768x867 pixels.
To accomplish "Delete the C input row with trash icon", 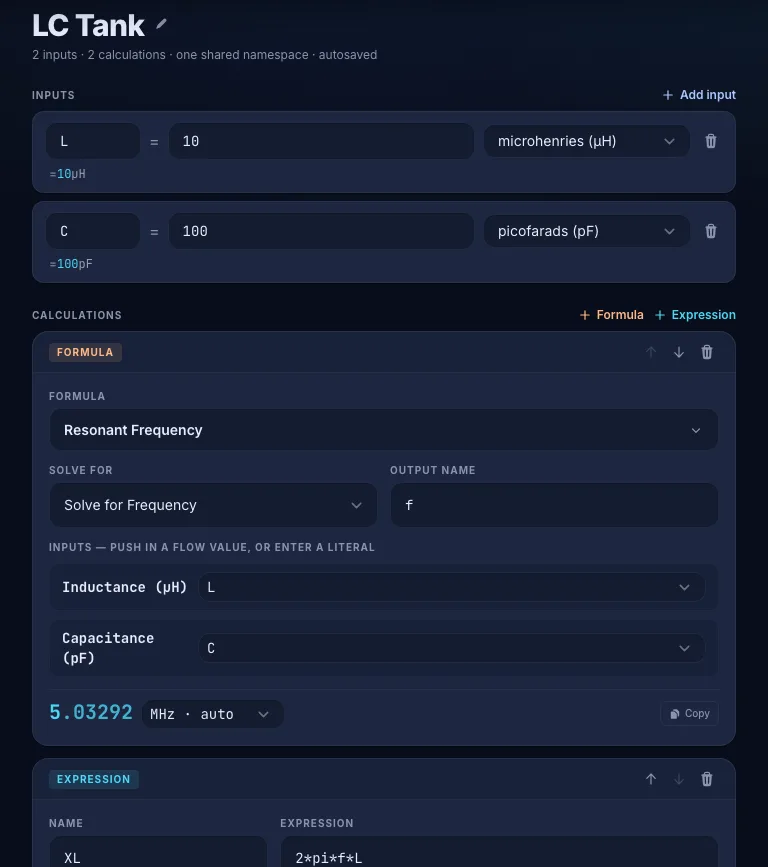I will point(710,231).
